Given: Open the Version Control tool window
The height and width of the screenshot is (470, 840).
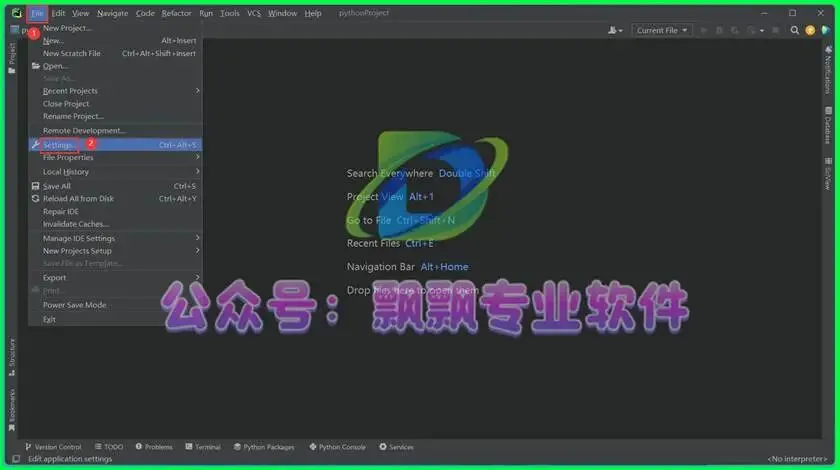Looking at the screenshot, I should click(53, 447).
